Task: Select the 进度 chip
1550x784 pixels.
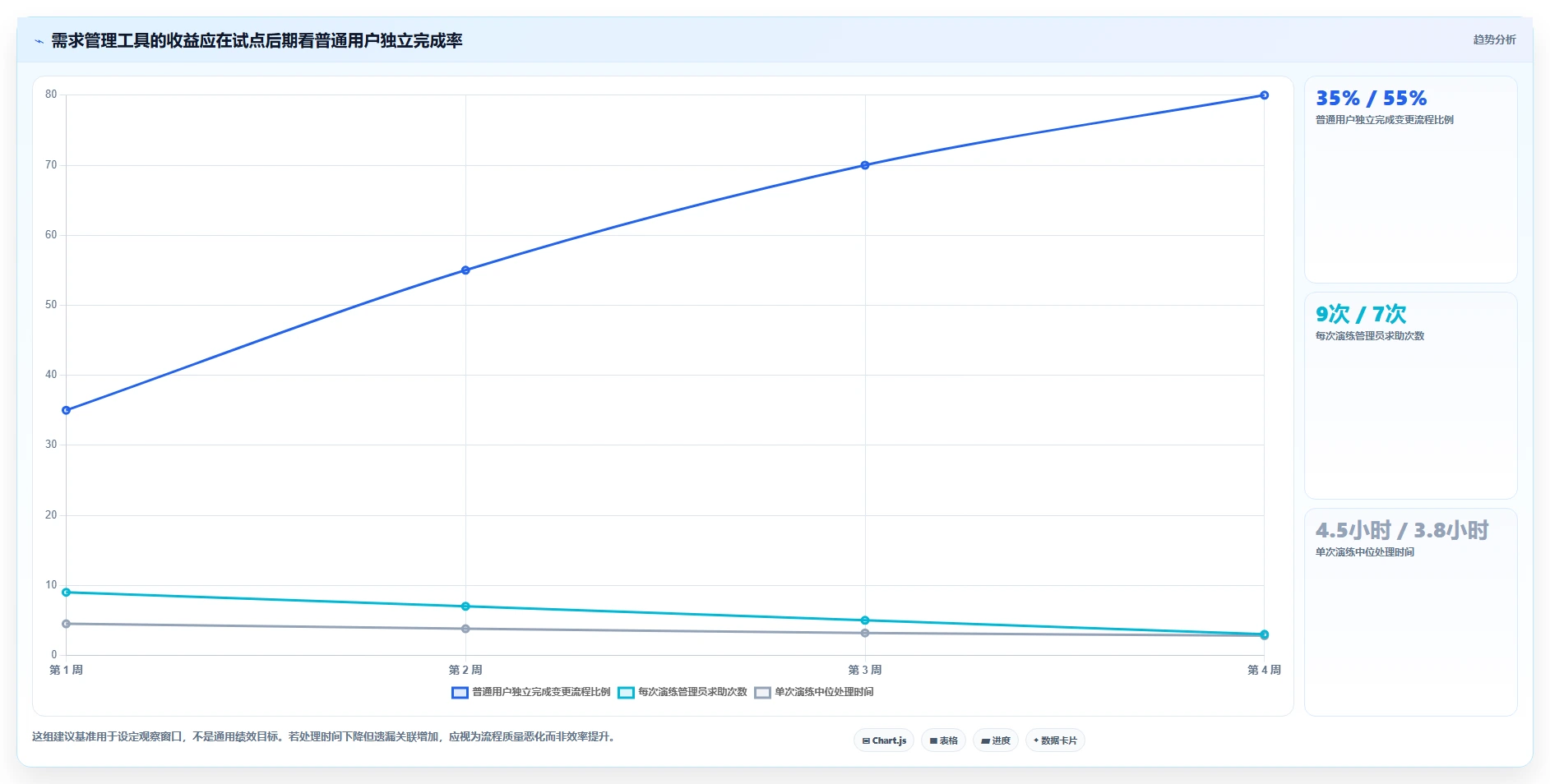Action: [x=995, y=740]
